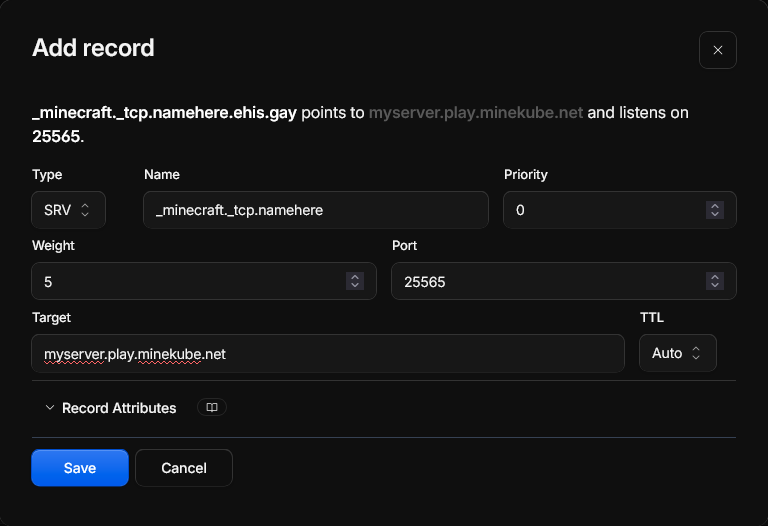Click the greyed myserver.play.minekube.net summary text
The image size is (768, 526).
476,113
